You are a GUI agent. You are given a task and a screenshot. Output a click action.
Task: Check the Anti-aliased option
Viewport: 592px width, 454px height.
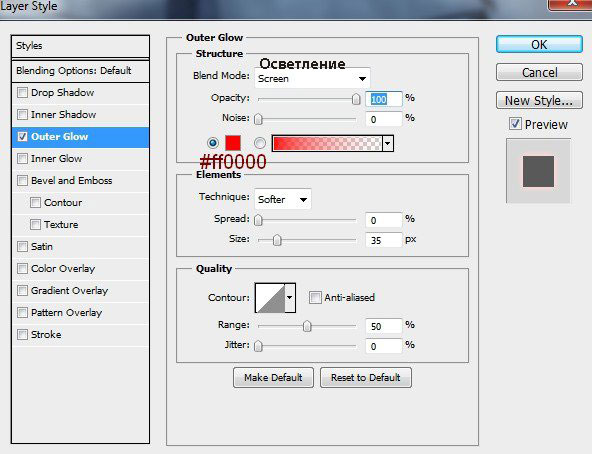point(315,297)
